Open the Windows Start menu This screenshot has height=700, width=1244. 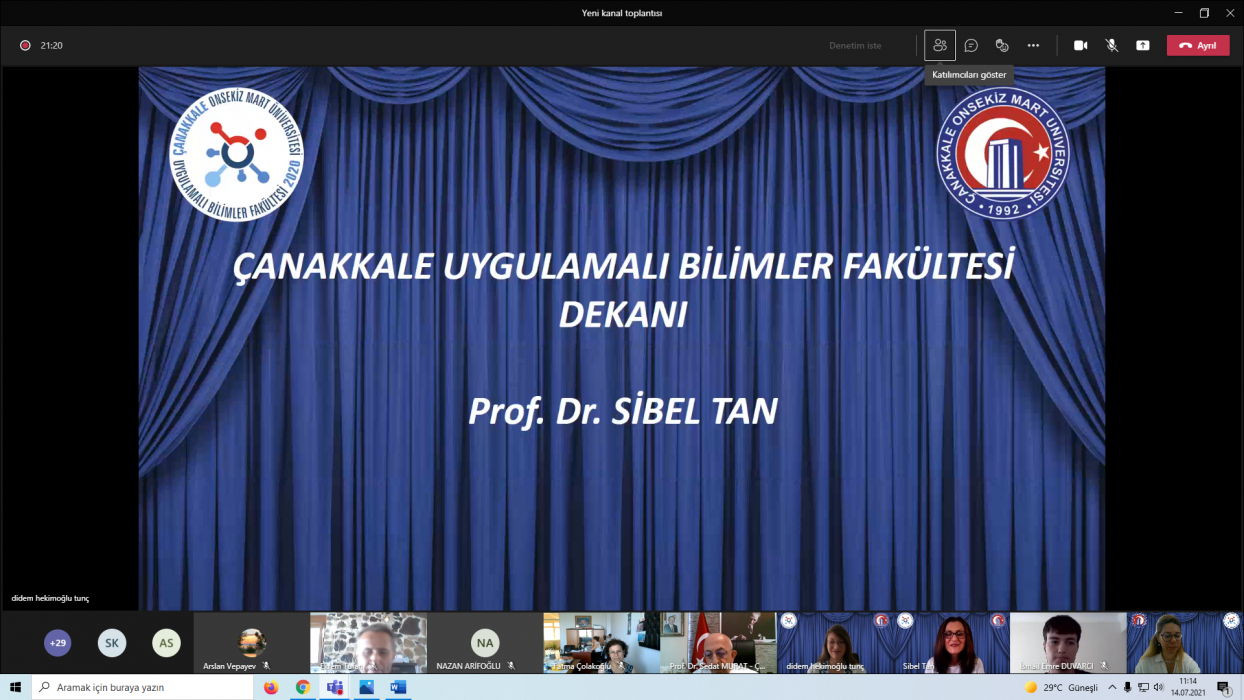pos(15,687)
